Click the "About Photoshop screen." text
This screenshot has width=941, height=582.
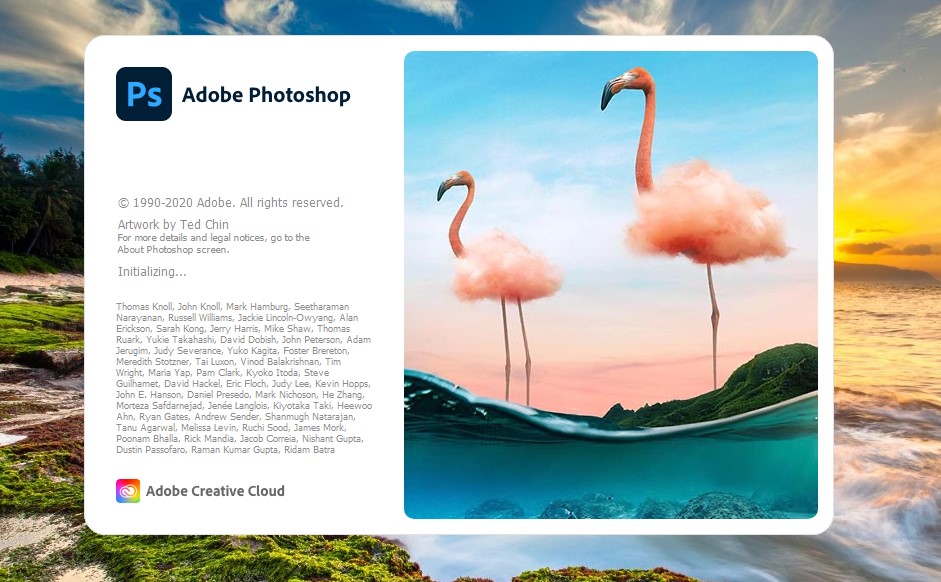tap(173, 250)
